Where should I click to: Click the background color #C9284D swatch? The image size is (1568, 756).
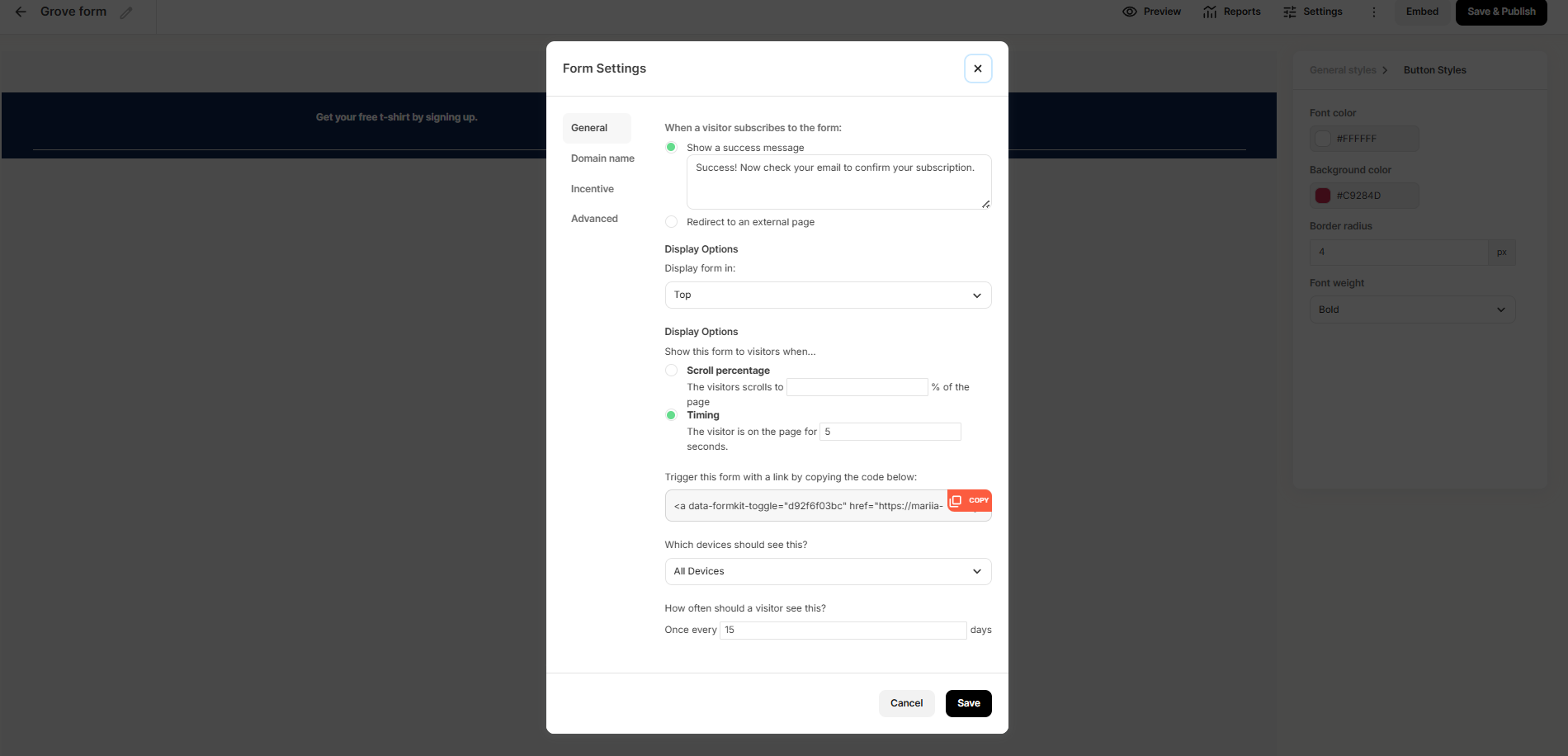pyautogui.click(x=1323, y=196)
